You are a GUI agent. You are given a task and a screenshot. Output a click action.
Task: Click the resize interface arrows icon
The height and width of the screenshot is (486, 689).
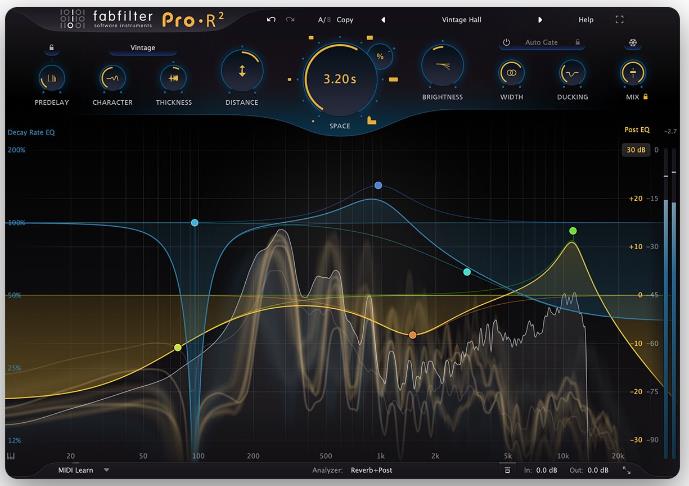tap(627, 470)
